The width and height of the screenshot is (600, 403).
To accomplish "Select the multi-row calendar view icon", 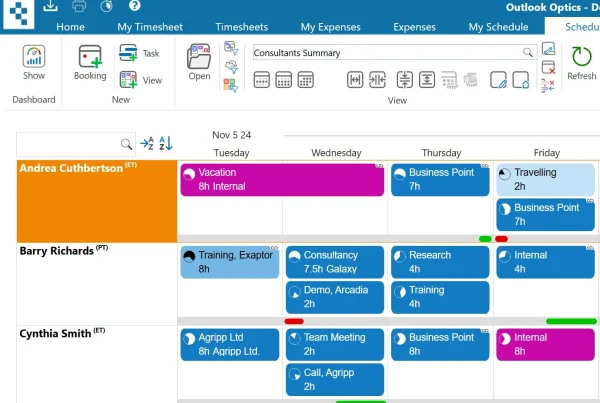I will pos(306,80).
